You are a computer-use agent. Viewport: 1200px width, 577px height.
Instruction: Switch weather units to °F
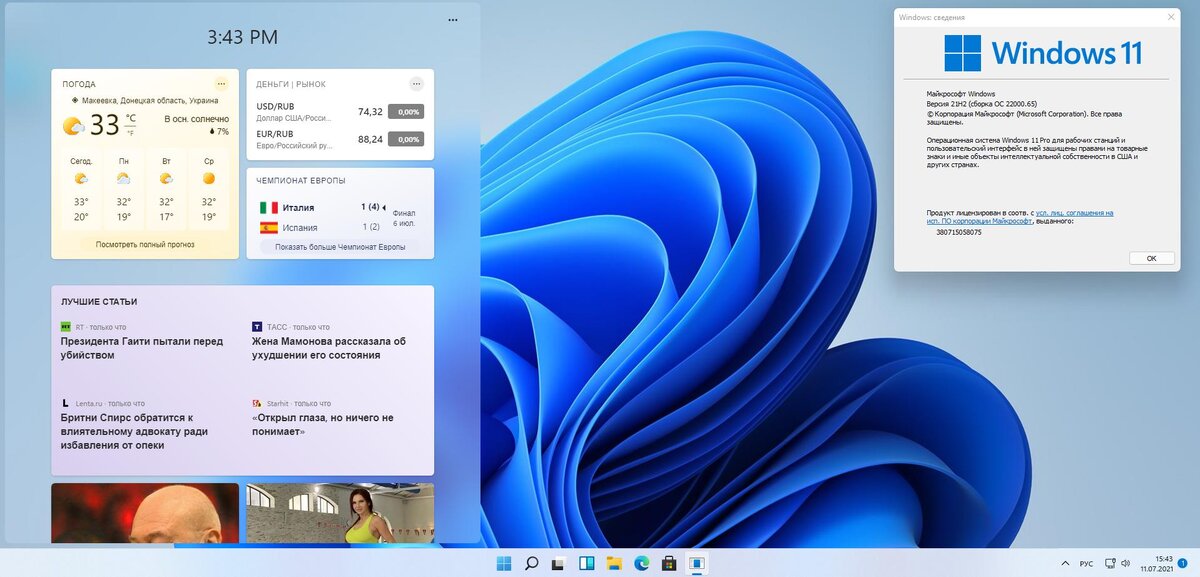(130, 132)
